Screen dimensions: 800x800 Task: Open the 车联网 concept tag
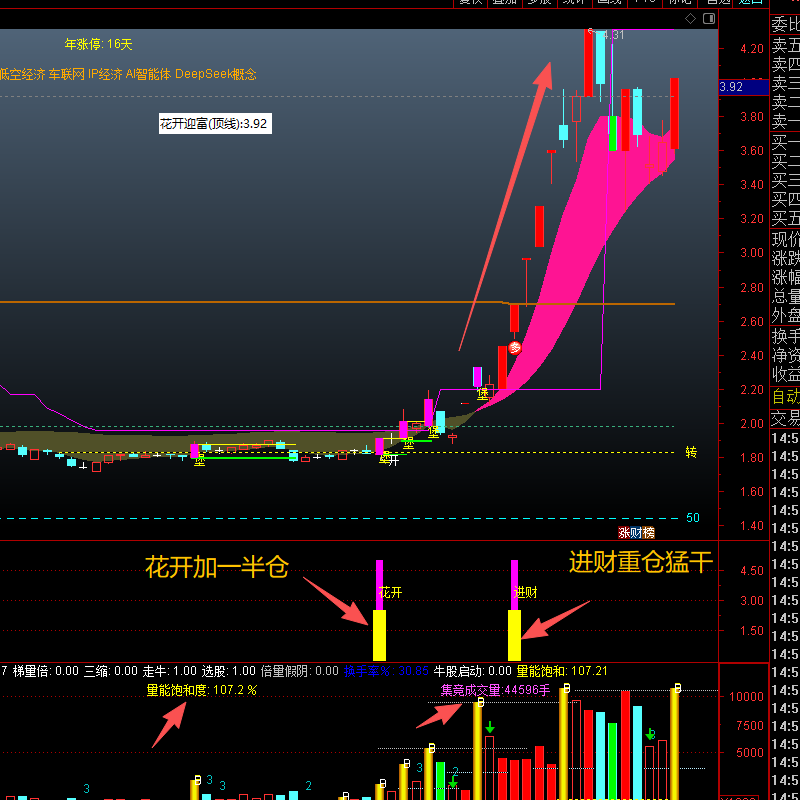[66, 74]
